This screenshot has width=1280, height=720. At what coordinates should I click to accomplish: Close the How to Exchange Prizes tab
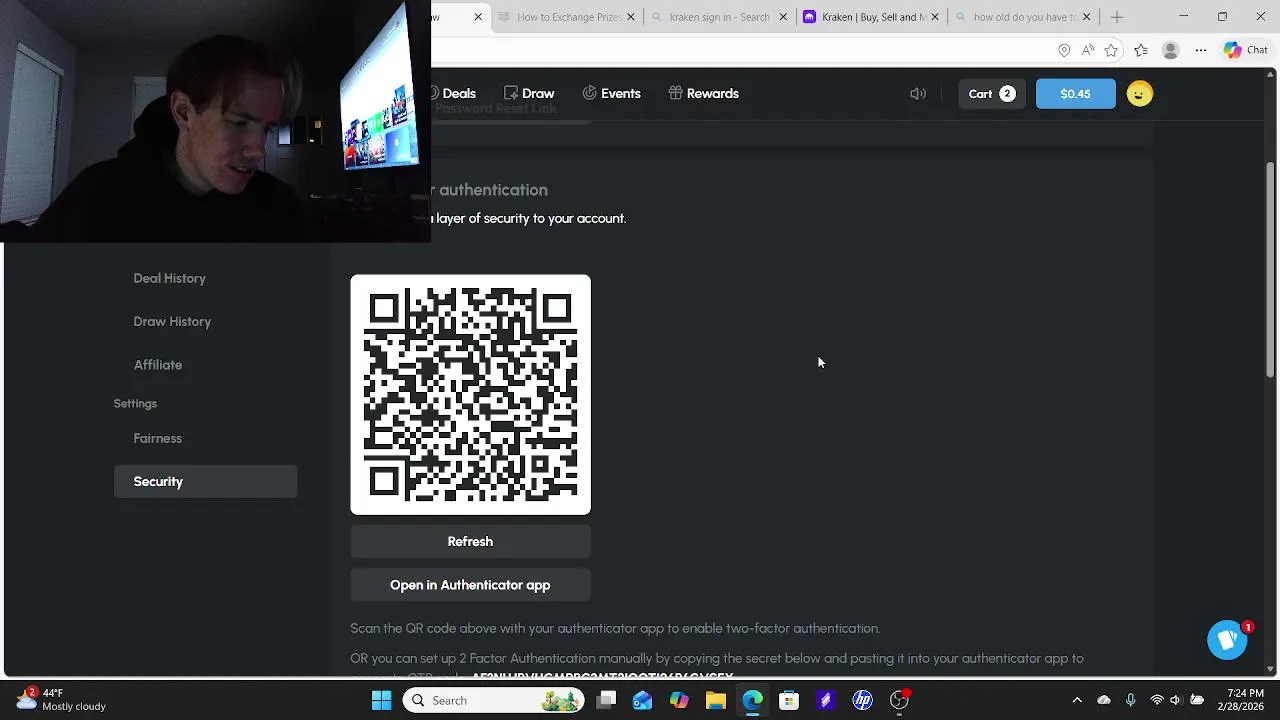[631, 17]
